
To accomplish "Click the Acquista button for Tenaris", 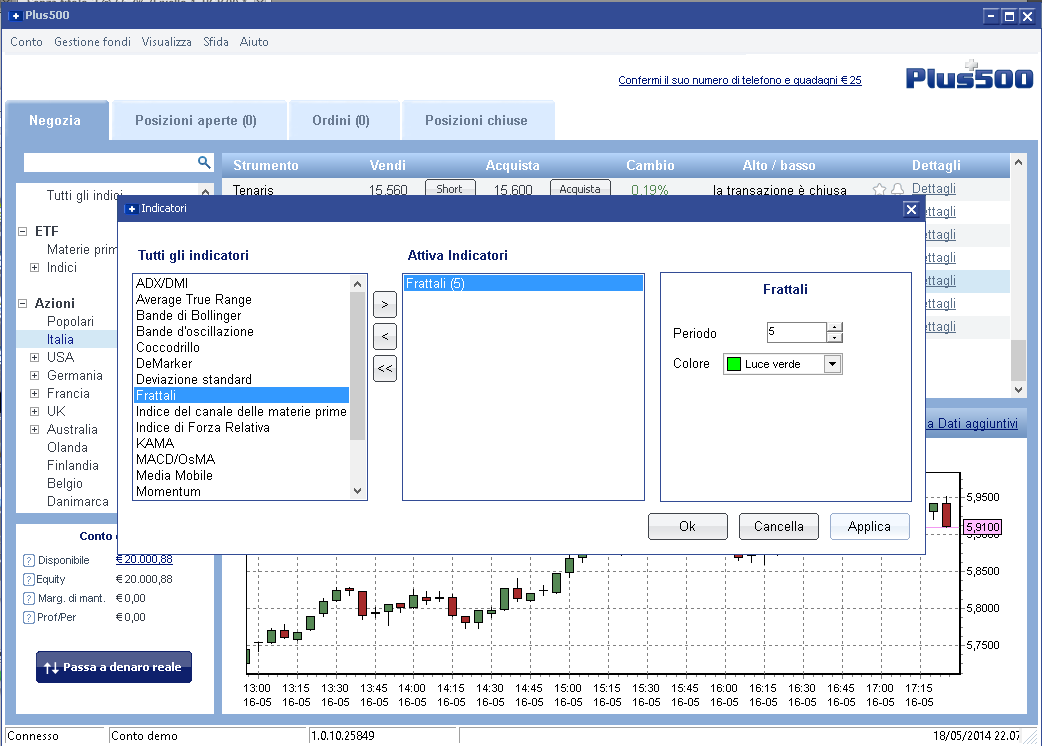I will coord(580,188).
